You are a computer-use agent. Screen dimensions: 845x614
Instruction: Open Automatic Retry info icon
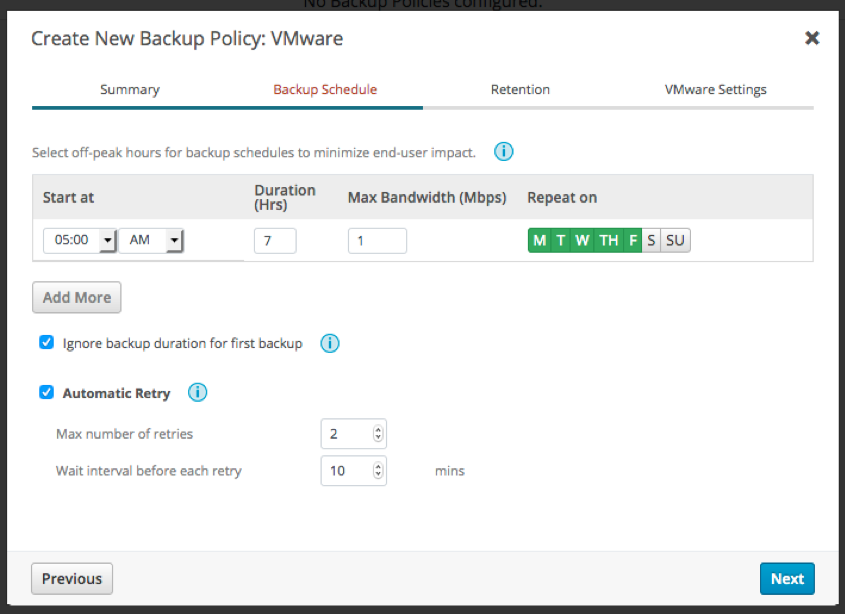(197, 392)
